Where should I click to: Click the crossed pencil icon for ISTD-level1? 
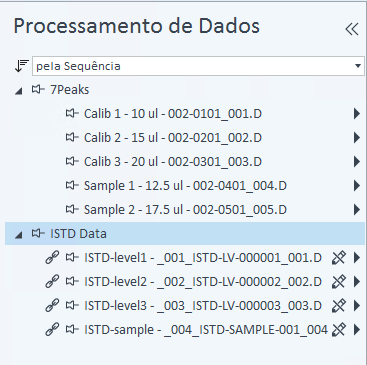(x=339, y=258)
